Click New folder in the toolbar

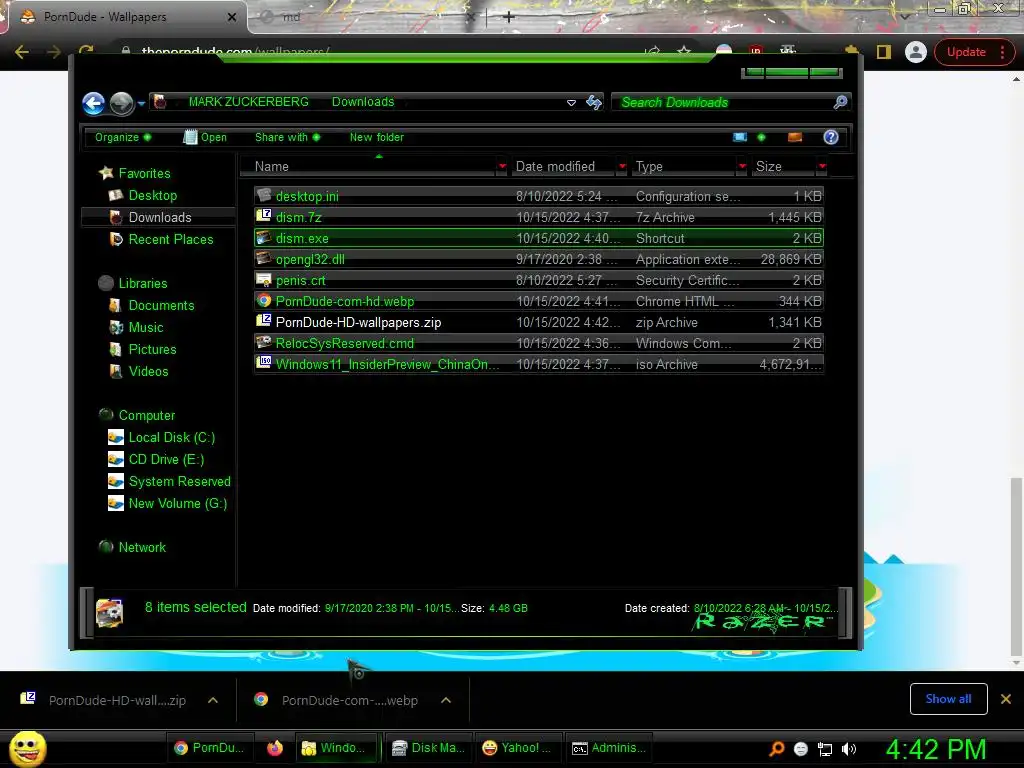pyautogui.click(x=377, y=137)
